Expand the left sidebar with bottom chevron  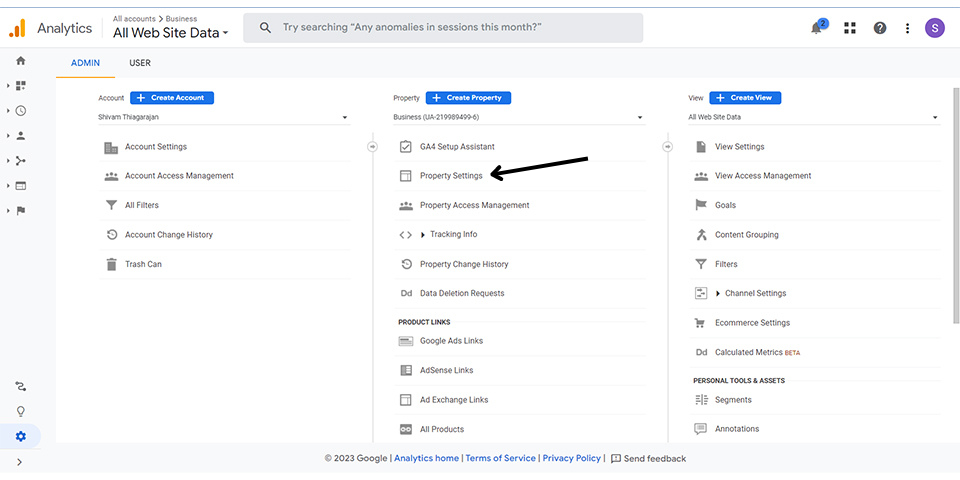click(20, 462)
